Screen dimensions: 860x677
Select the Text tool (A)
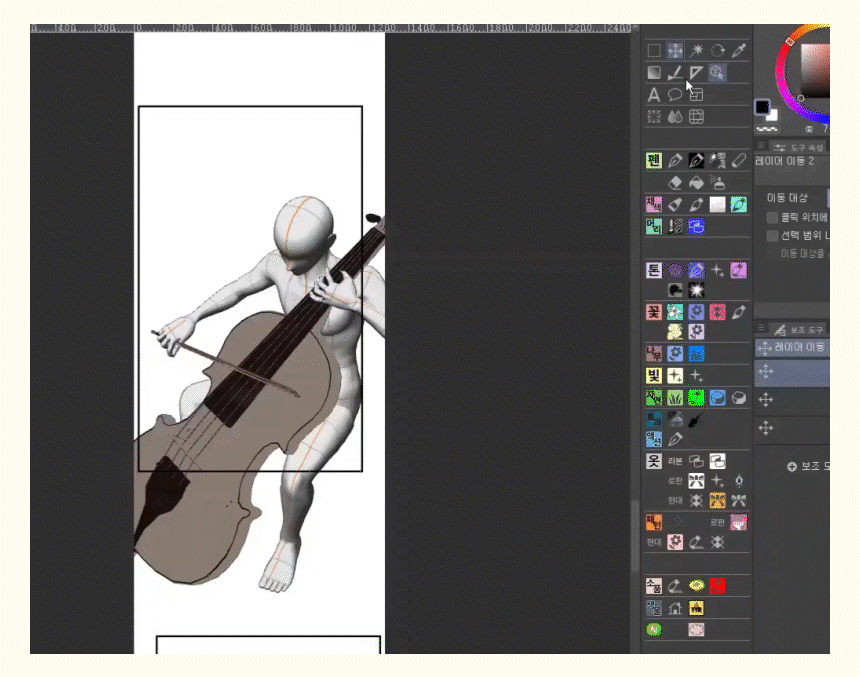(654, 95)
